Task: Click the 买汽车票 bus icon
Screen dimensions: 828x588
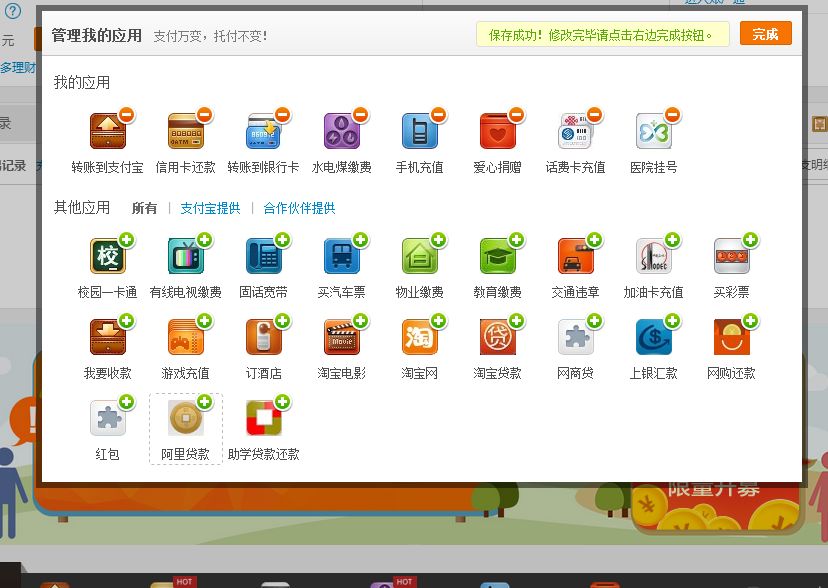Action: 342,256
